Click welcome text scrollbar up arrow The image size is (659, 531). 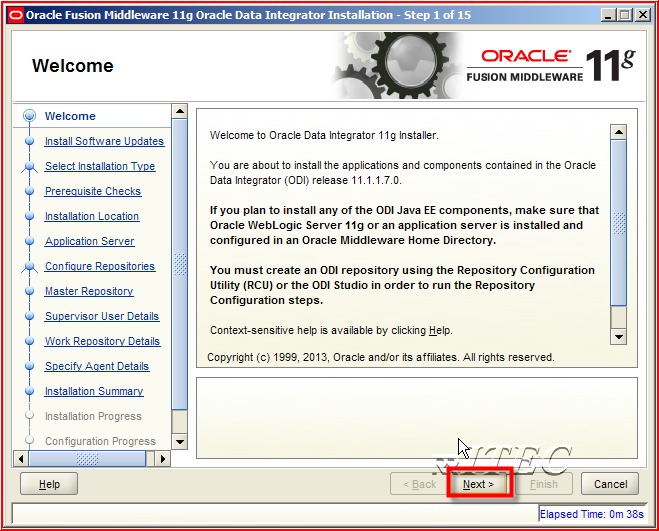tap(619, 132)
